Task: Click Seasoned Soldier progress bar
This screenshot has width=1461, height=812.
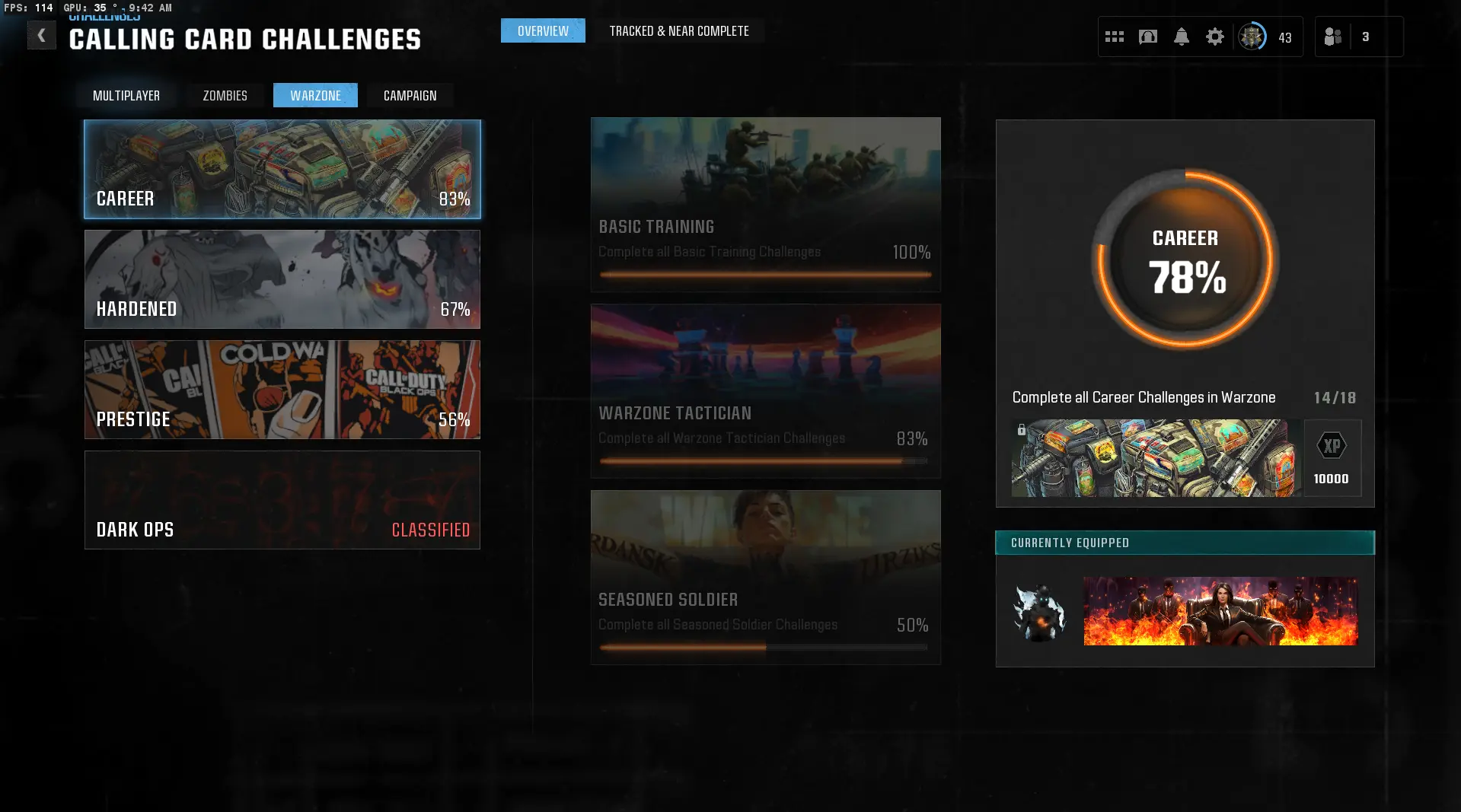Action: 764,648
